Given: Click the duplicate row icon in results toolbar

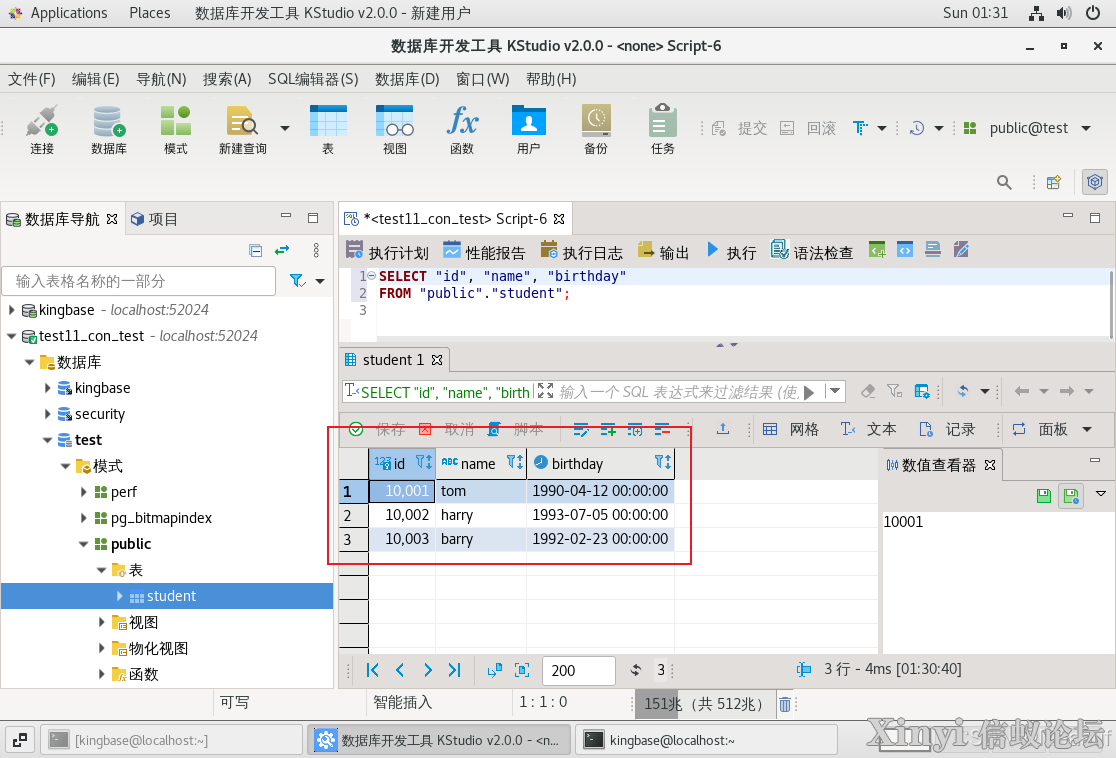Looking at the screenshot, I should point(635,429).
